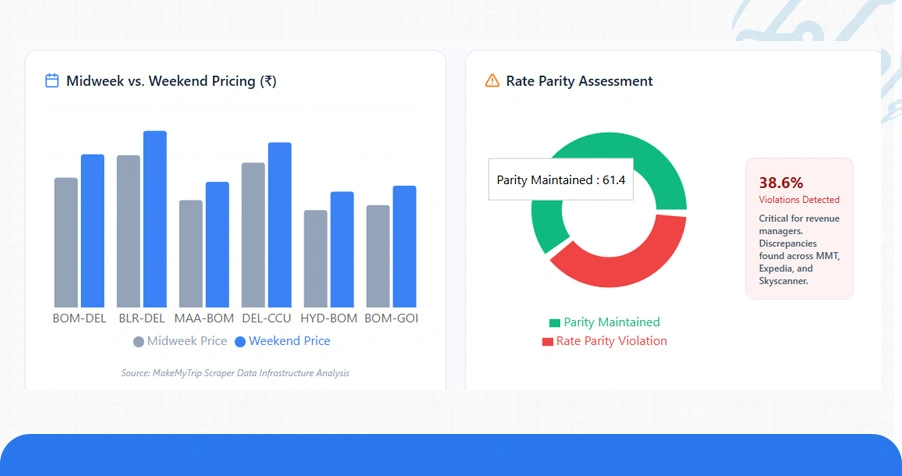Click the 38.6% violations detected figure
The image size is (902, 476).
pos(781,183)
